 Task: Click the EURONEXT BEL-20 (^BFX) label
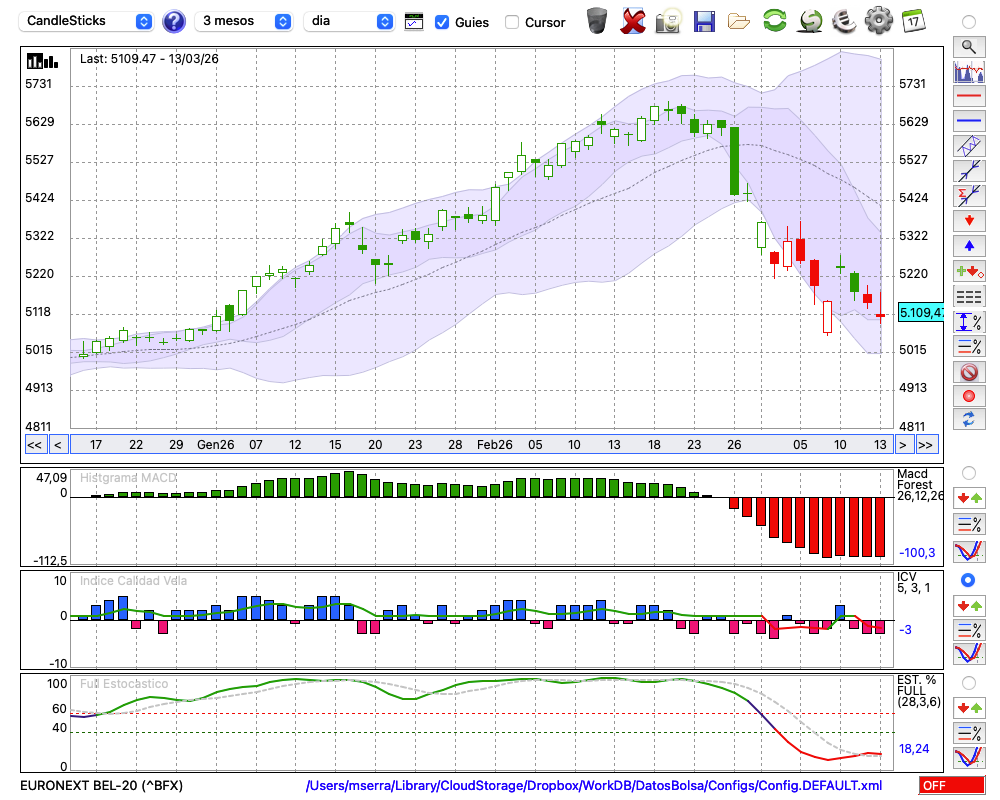click(101, 785)
